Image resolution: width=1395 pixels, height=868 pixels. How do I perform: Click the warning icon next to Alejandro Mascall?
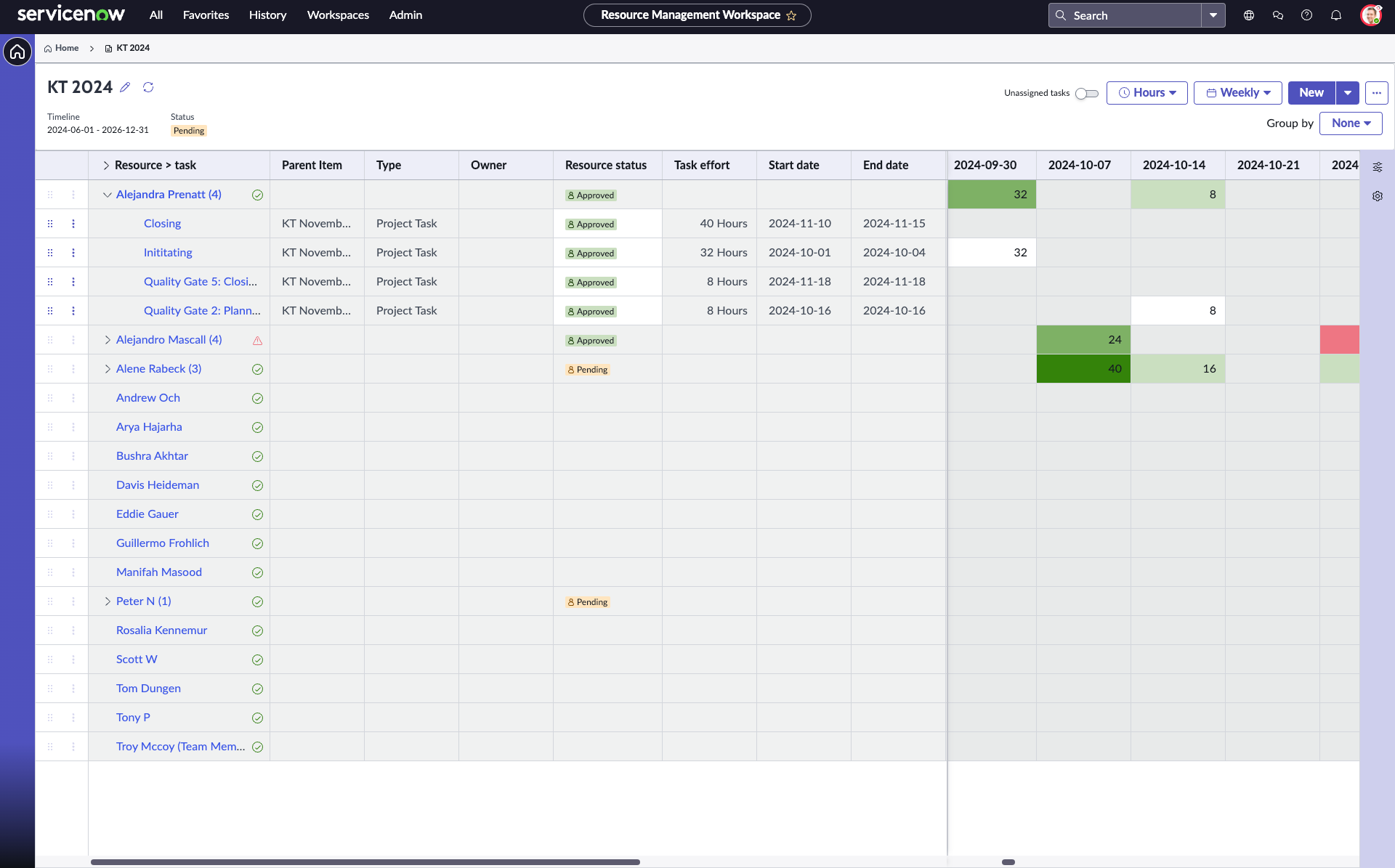click(257, 340)
